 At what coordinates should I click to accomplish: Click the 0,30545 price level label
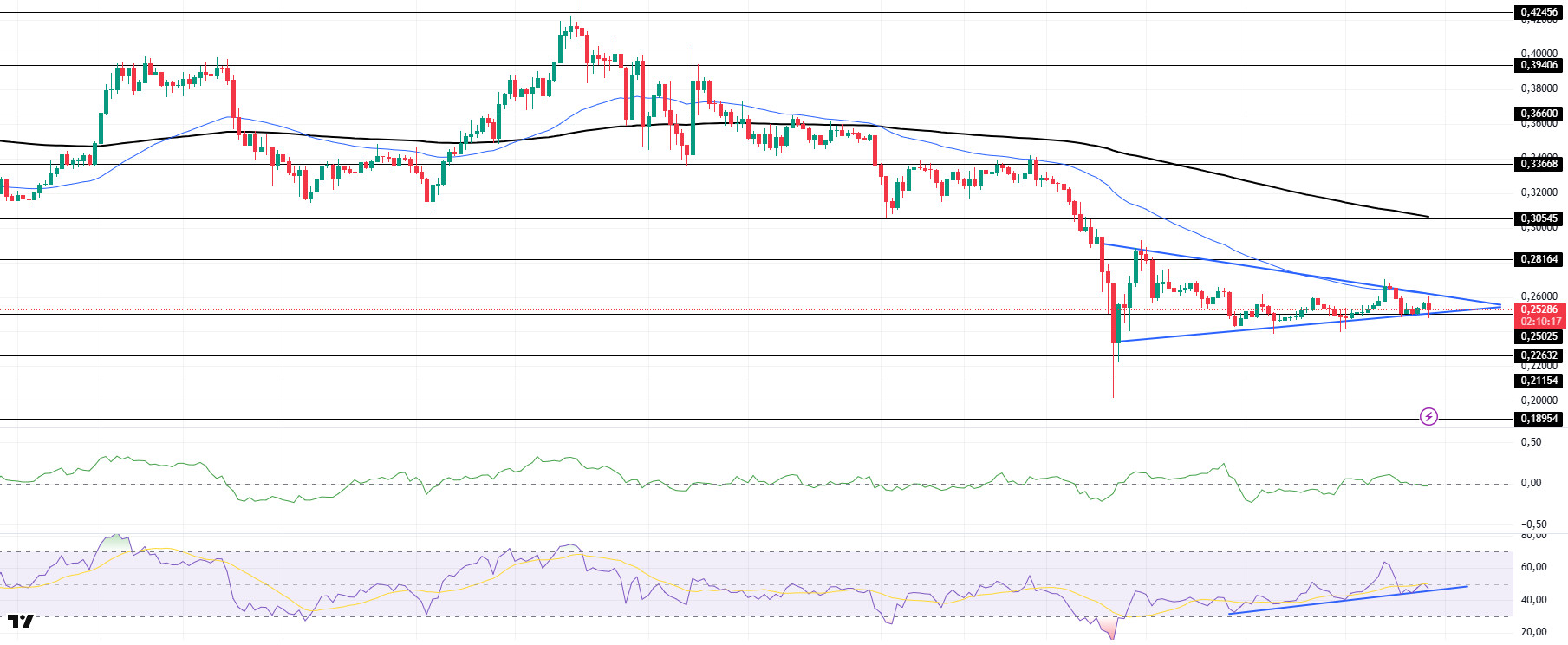point(1539,218)
